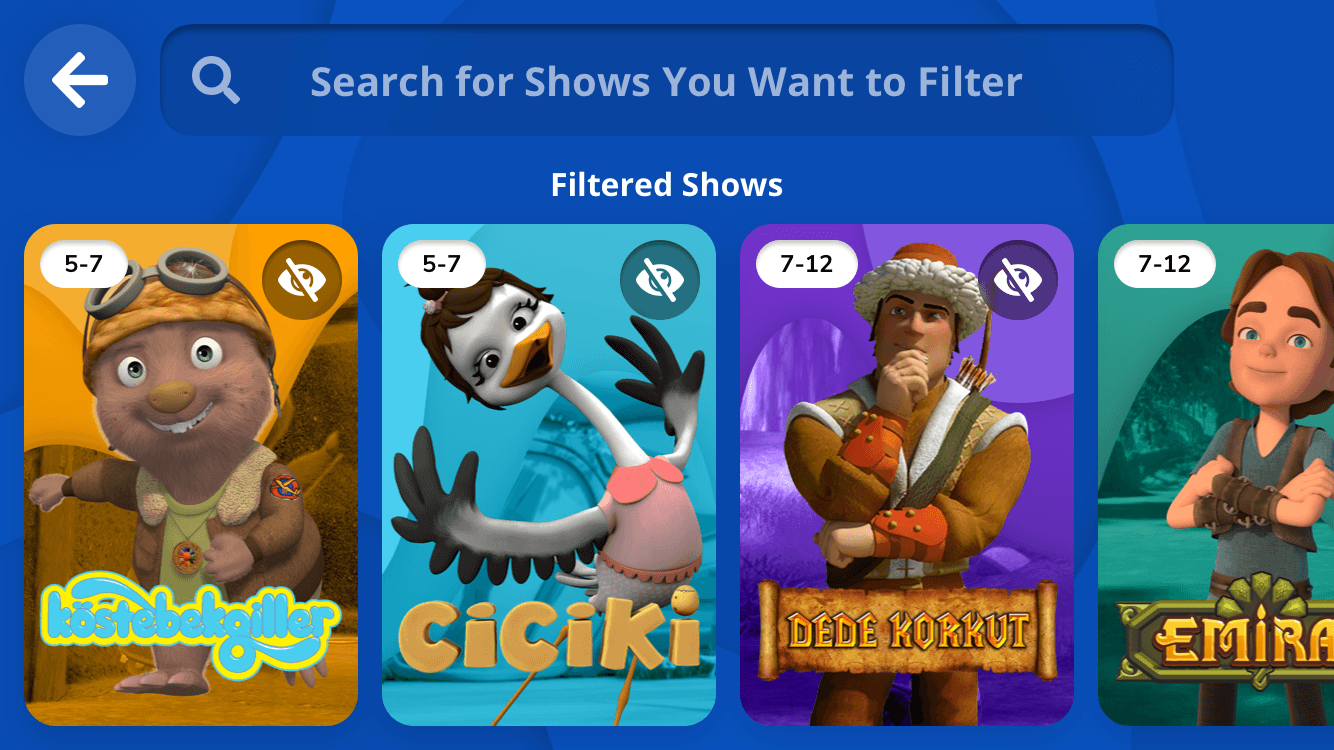Click the 5-7 age badge on Ciciki
This screenshot has width=1334, height=750.
[x=442, y=264]
